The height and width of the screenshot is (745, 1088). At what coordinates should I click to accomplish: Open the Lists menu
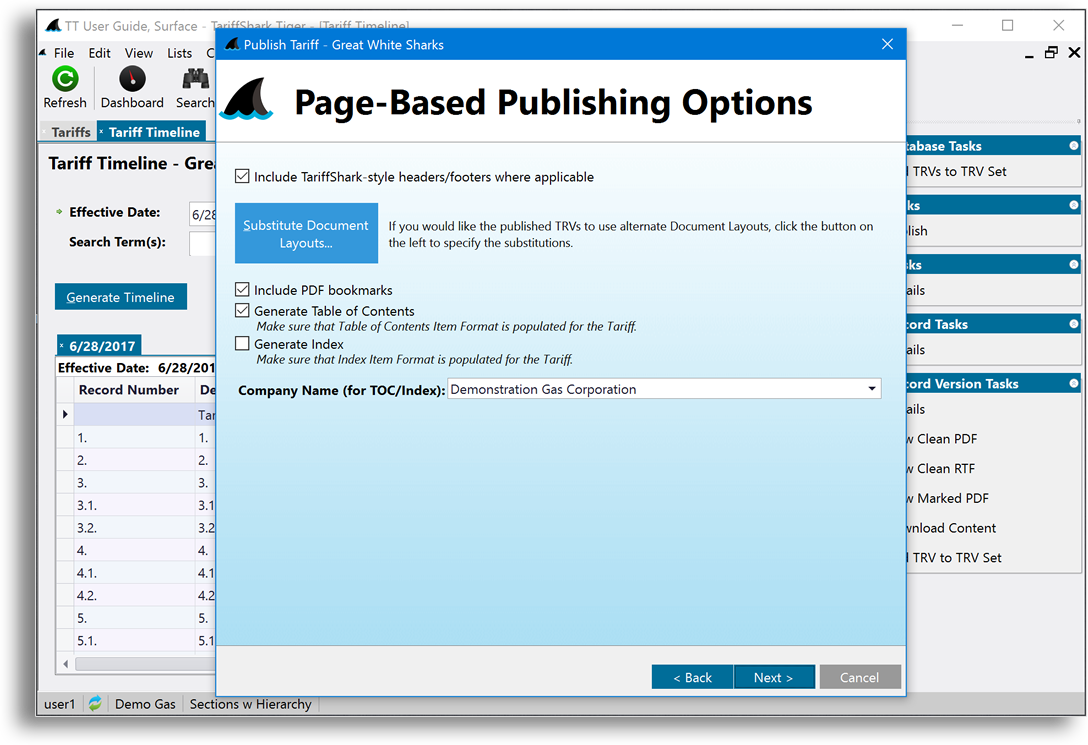(x=180, y=53)
